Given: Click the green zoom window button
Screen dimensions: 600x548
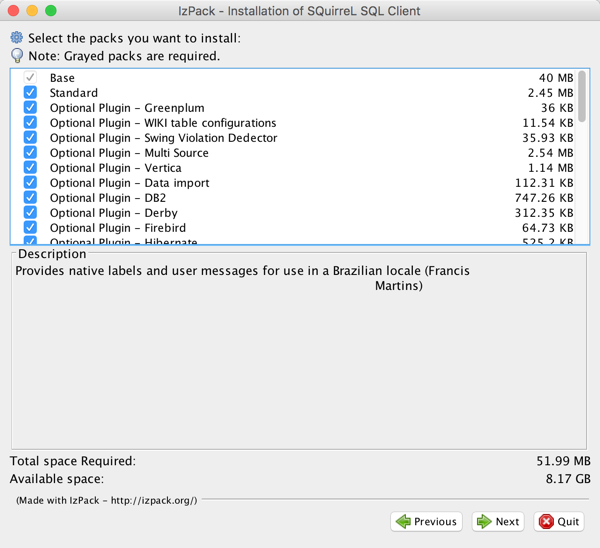Looking at the screenshot, I should pos(51,11).
